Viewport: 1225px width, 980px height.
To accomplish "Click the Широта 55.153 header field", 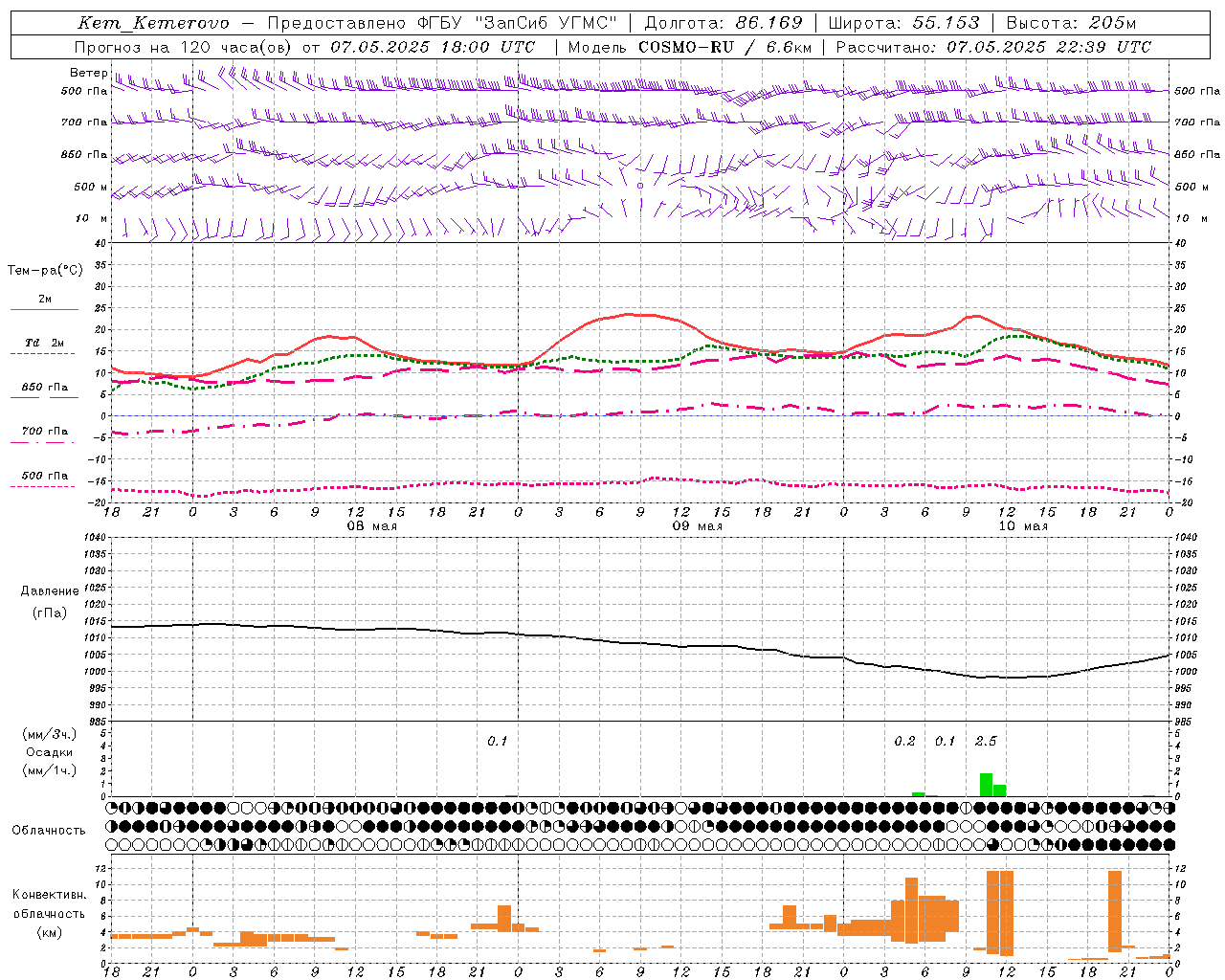I will pos(903,23).
